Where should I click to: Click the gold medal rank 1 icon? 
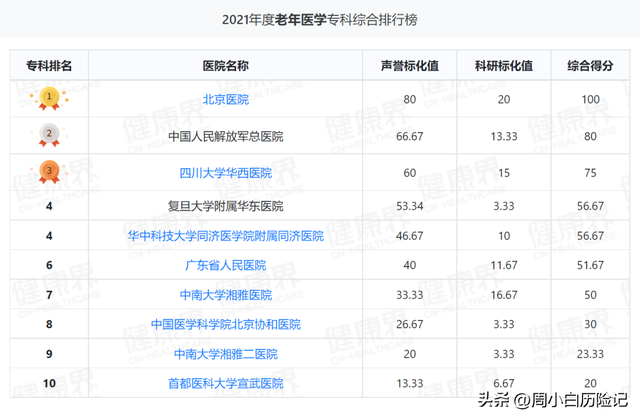49,98
